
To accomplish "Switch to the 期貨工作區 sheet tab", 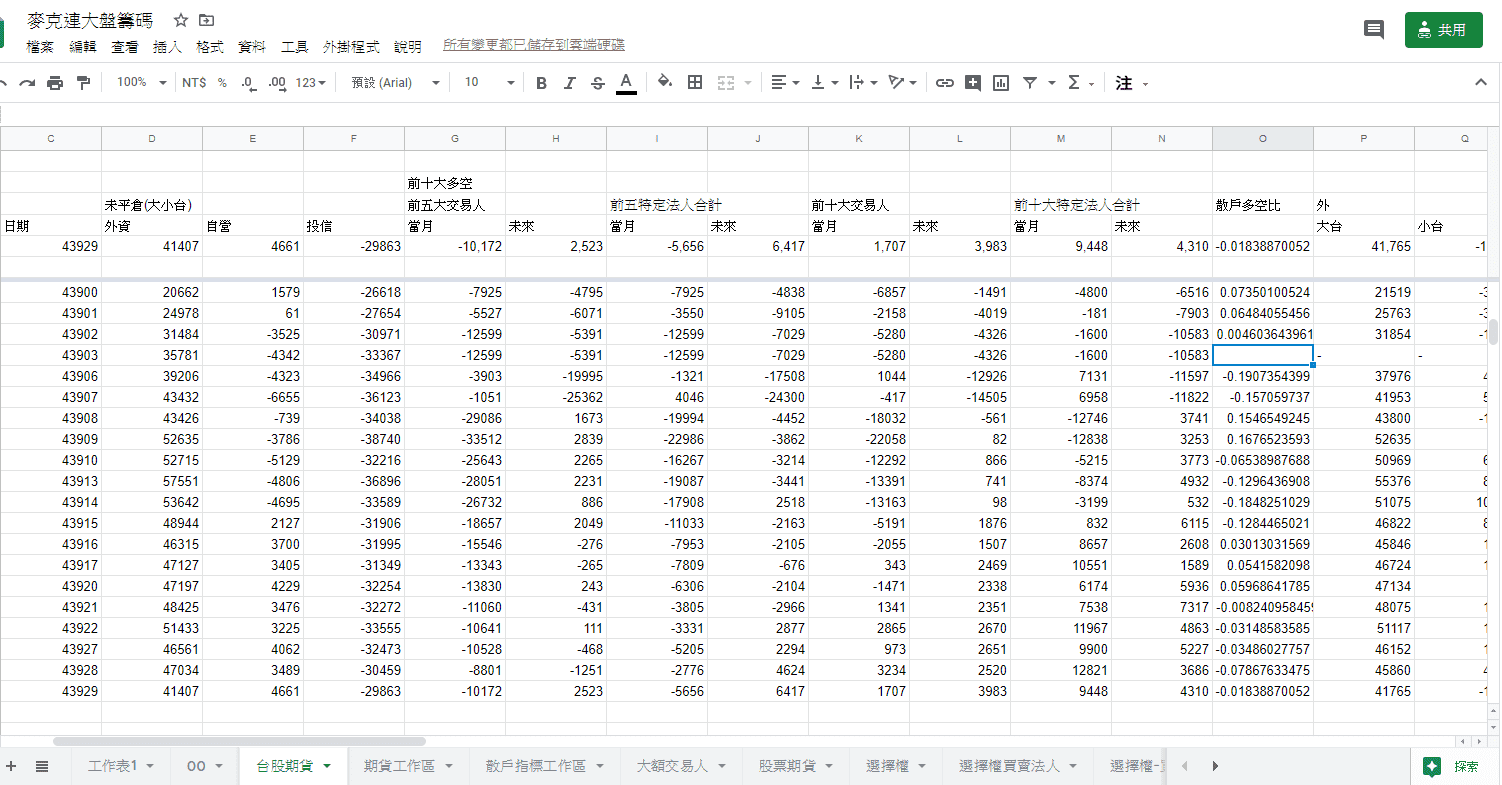I will (407, 766).
